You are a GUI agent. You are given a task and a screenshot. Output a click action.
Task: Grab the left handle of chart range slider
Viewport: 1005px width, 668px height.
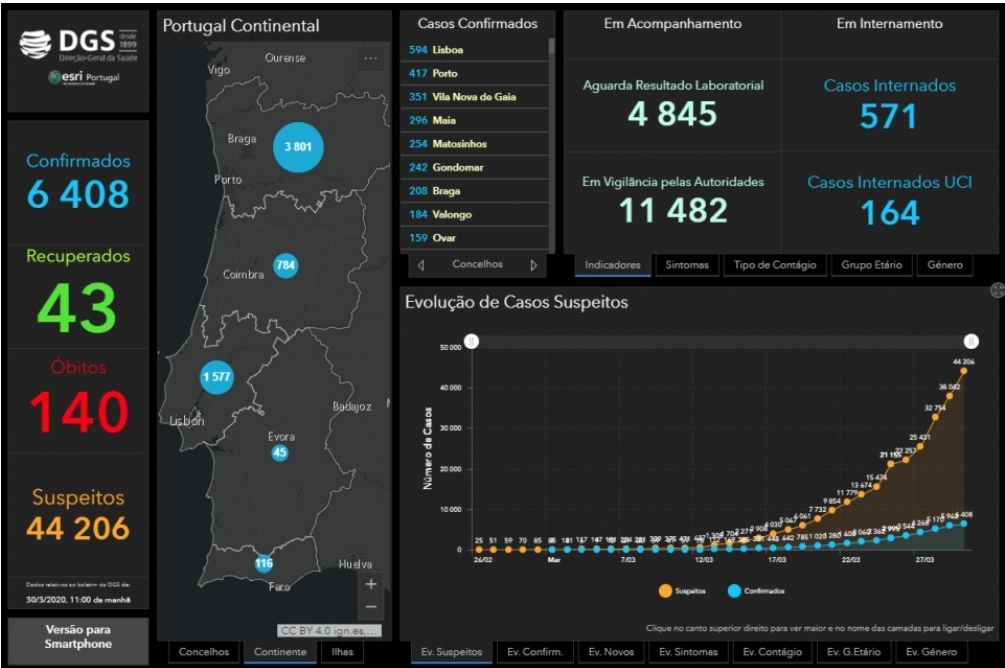click(x=472, y=341)
